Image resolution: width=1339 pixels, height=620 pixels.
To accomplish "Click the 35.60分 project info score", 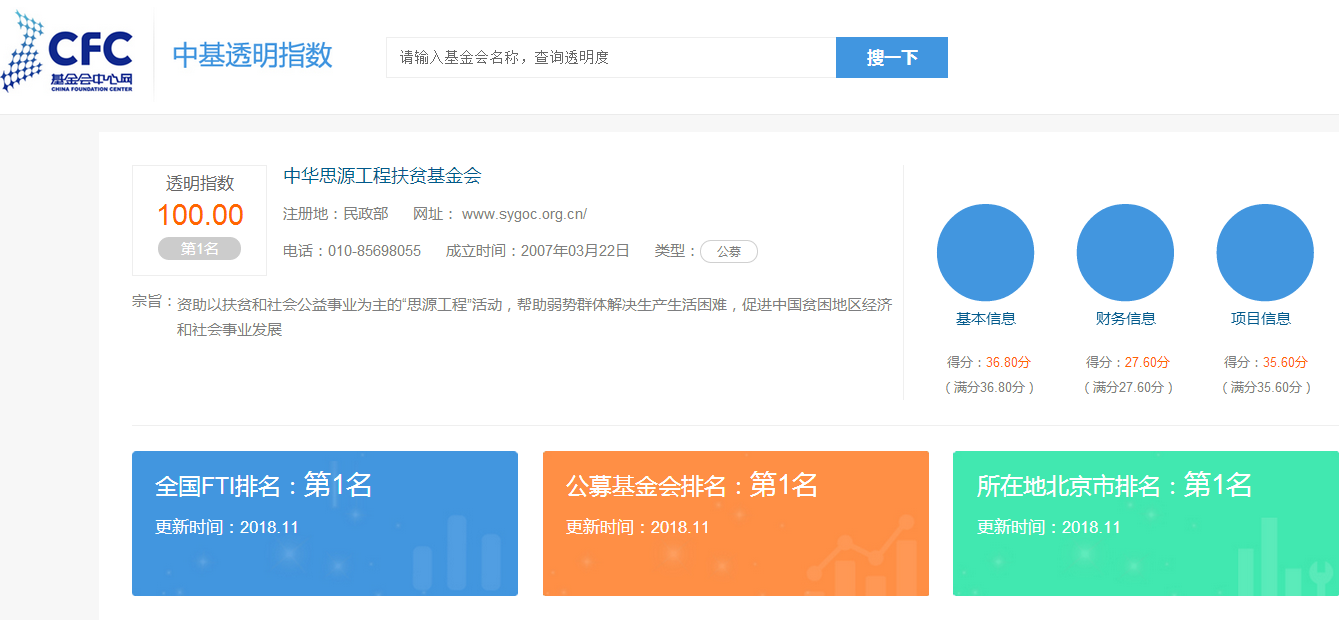I will coord(1285,363).
